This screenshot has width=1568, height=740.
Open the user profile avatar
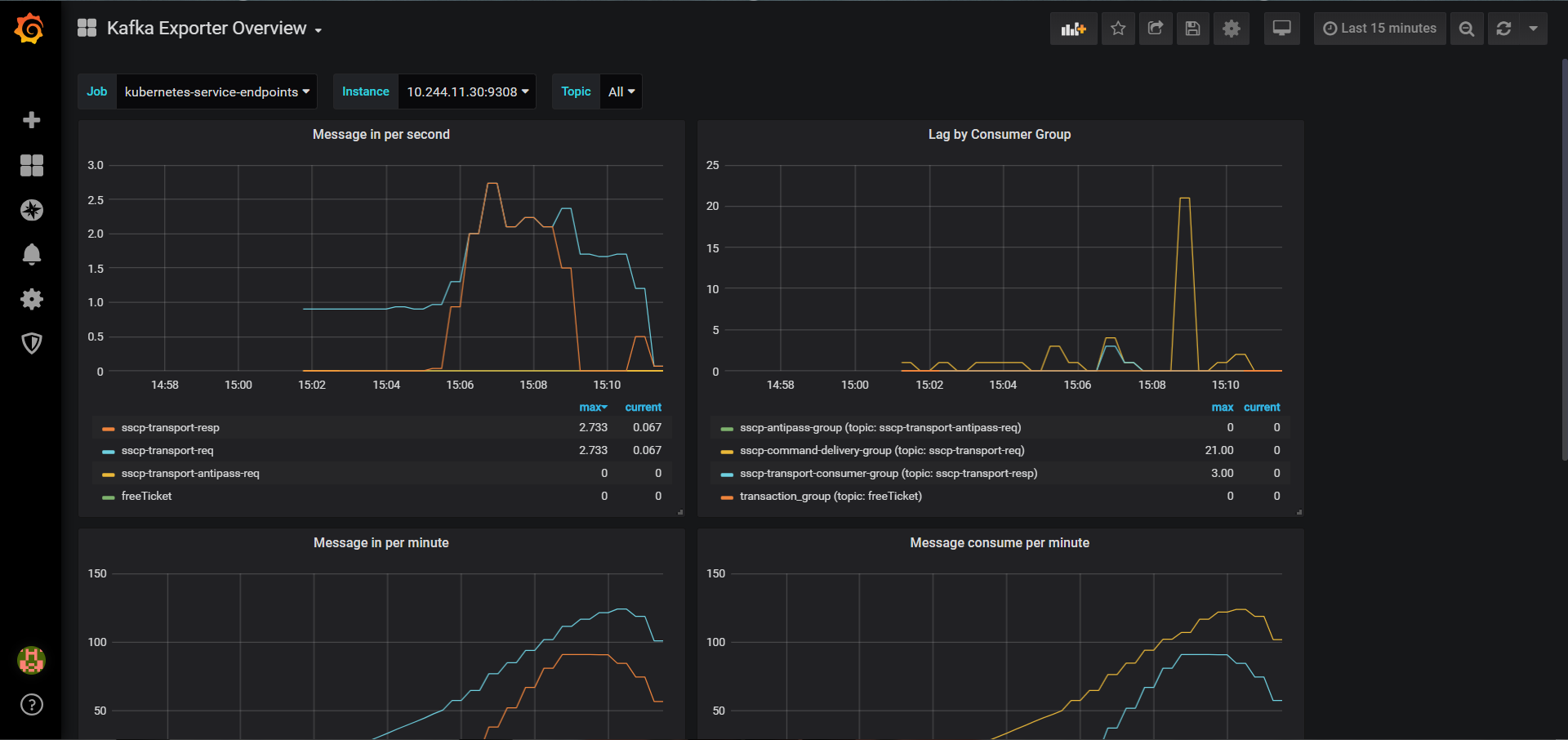point(31,660)
